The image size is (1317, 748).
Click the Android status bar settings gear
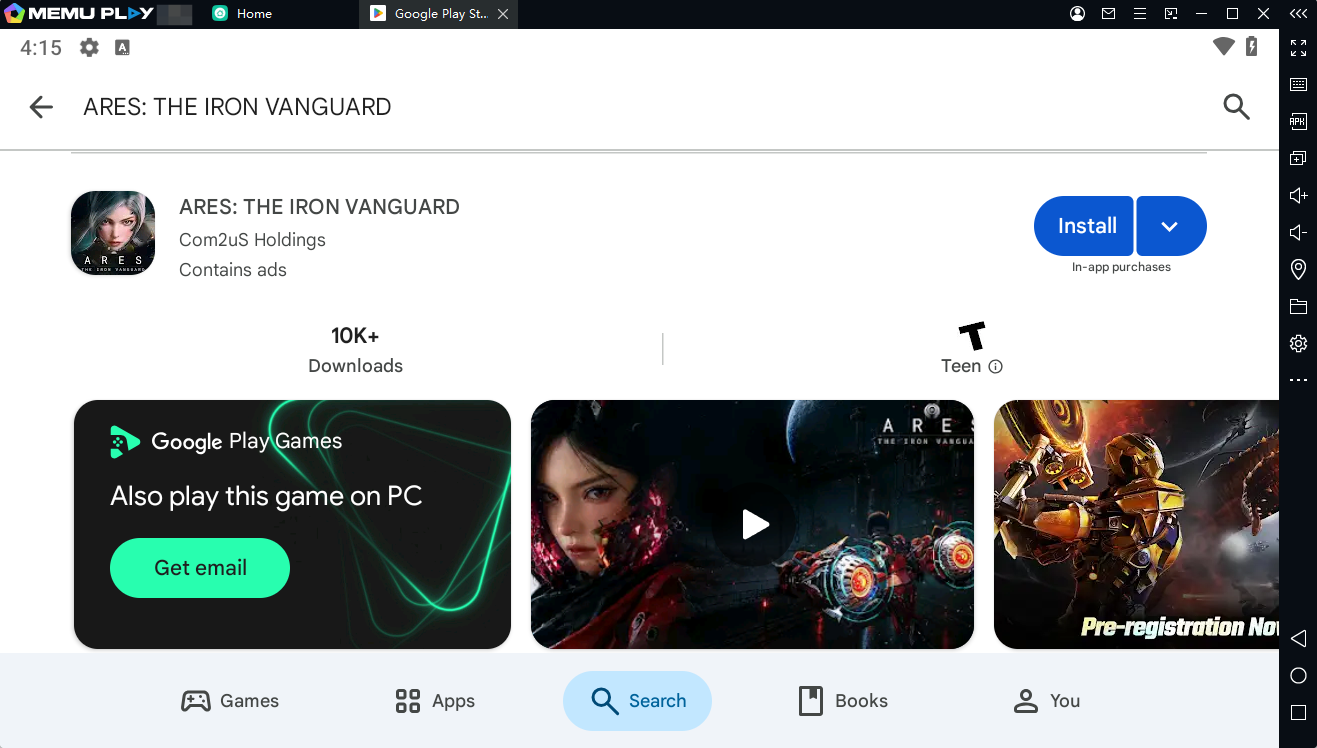pos(89,47)
